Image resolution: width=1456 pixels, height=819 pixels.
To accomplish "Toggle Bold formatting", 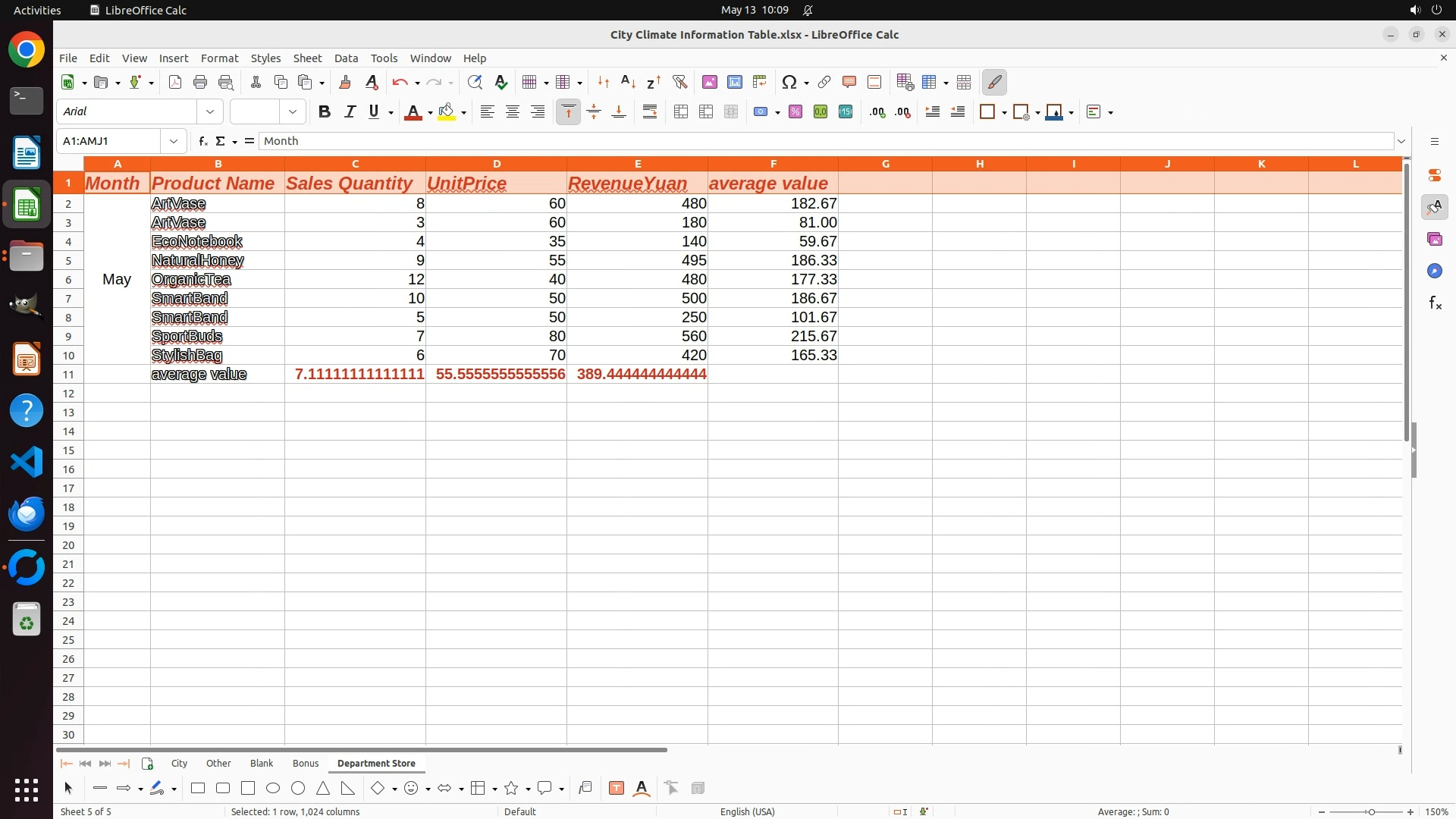I will click(x=325, y=112).
